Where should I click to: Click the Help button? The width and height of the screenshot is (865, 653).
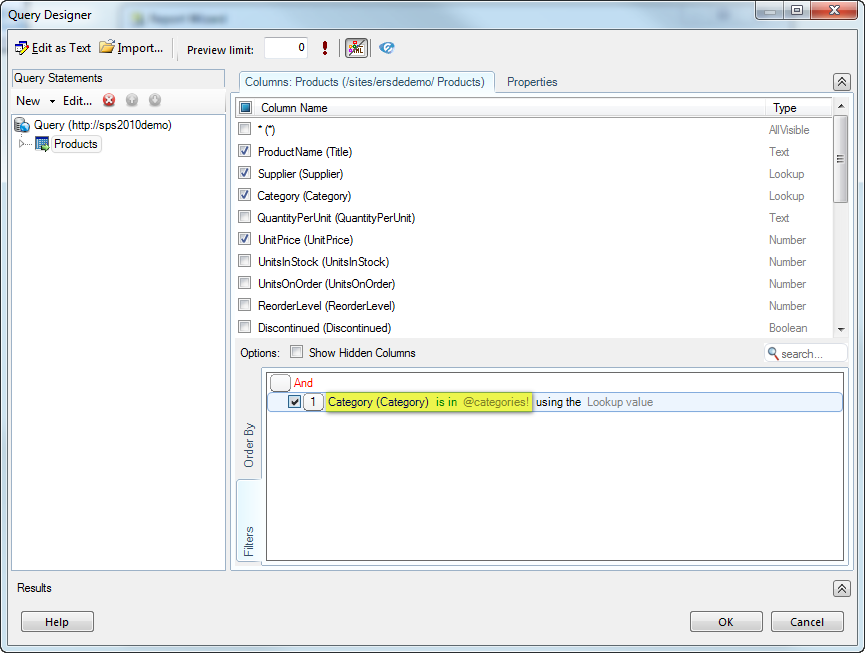(x=57, y=622)
